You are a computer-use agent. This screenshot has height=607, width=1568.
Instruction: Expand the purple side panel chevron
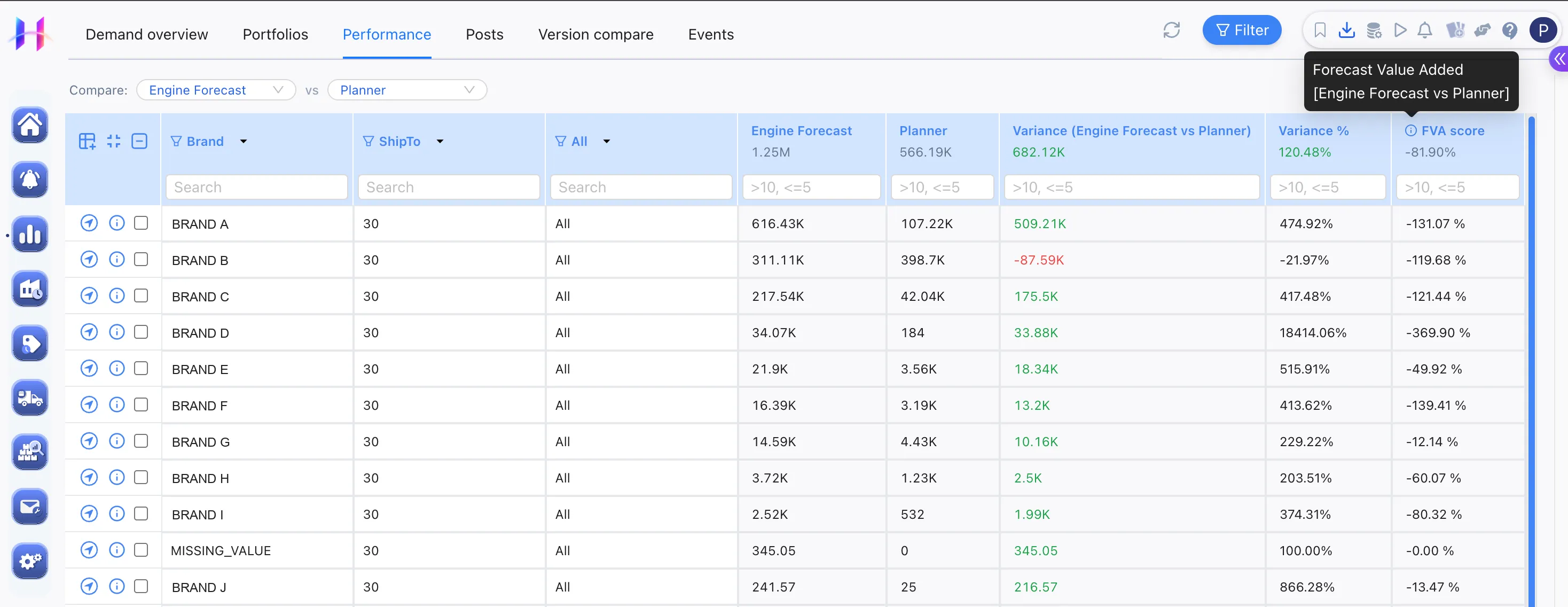point(1559,59)
